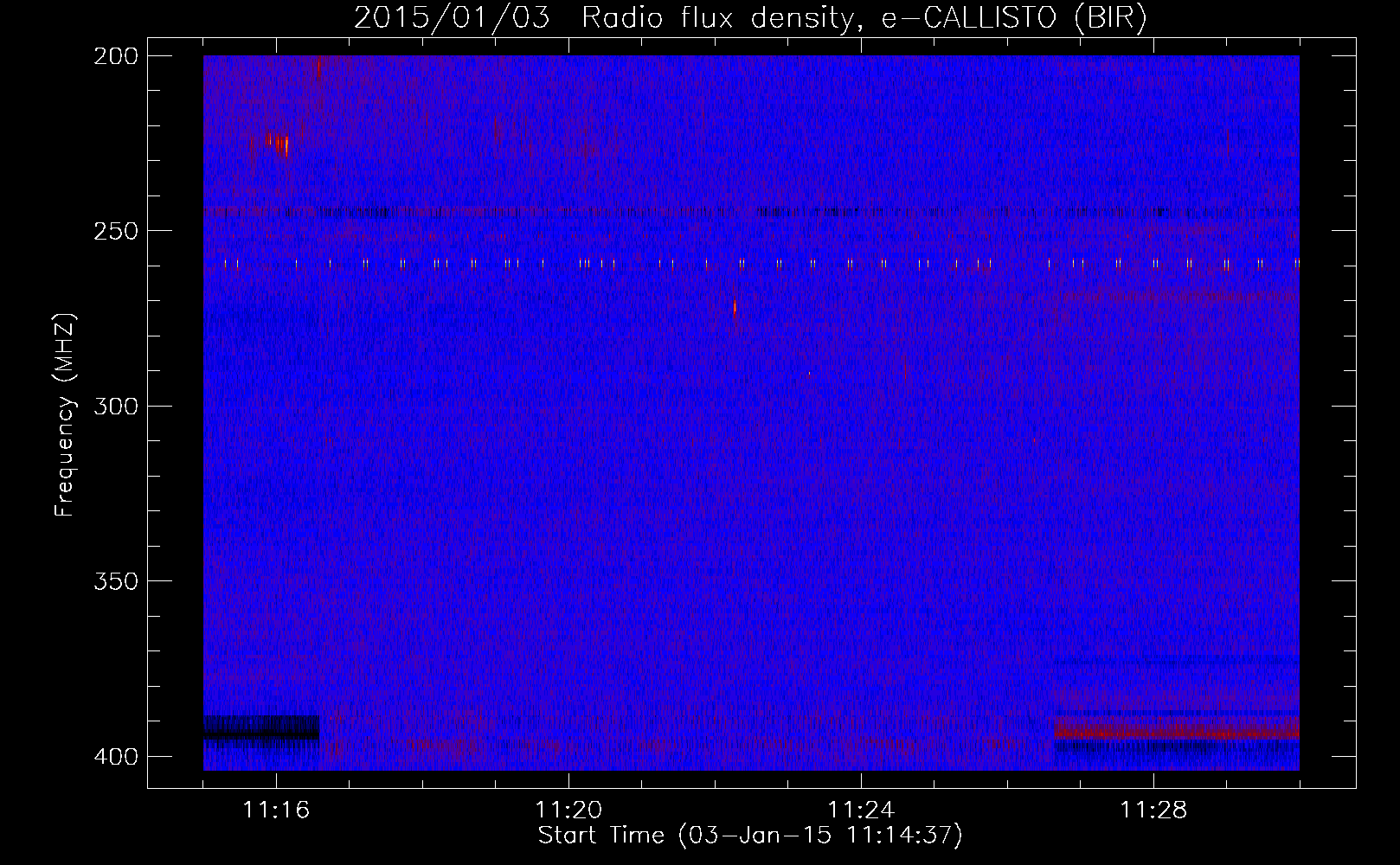Click the 11:16 time tick label
Image resolution: width=1400 pixels, height=865 pixels.
click(x=276, y=810)
